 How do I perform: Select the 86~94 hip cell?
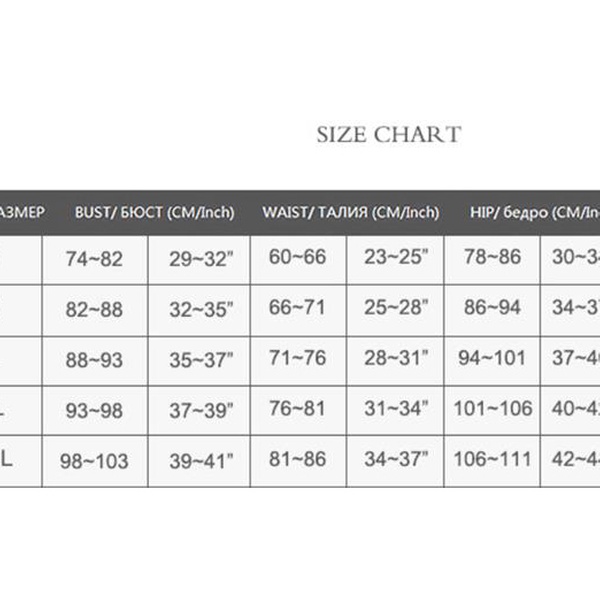tap(492, 308)
